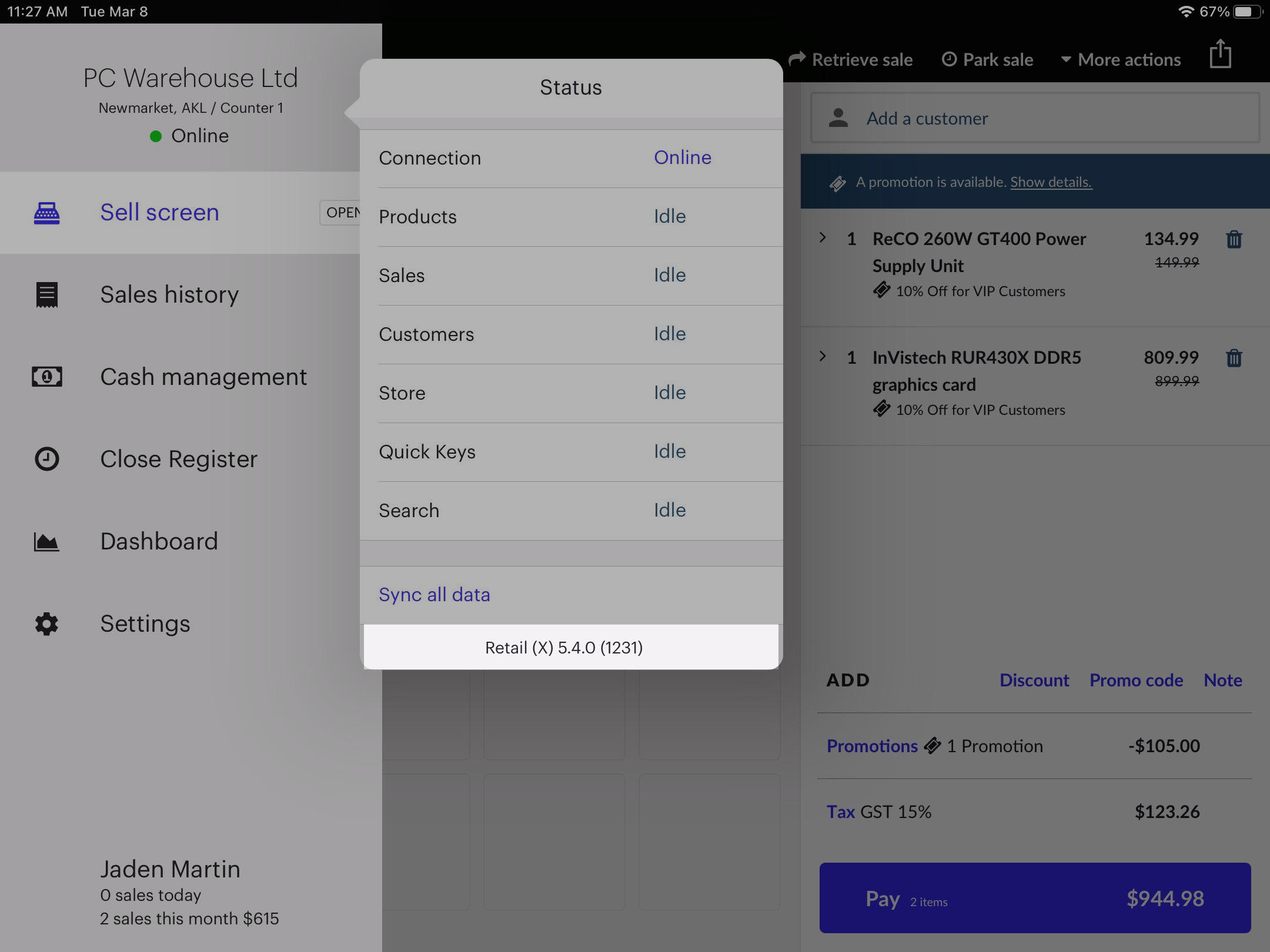This screenshot has height=952, width=1270.
Task: Tap the Close Register clock icon
Action: tap(46, 459)
